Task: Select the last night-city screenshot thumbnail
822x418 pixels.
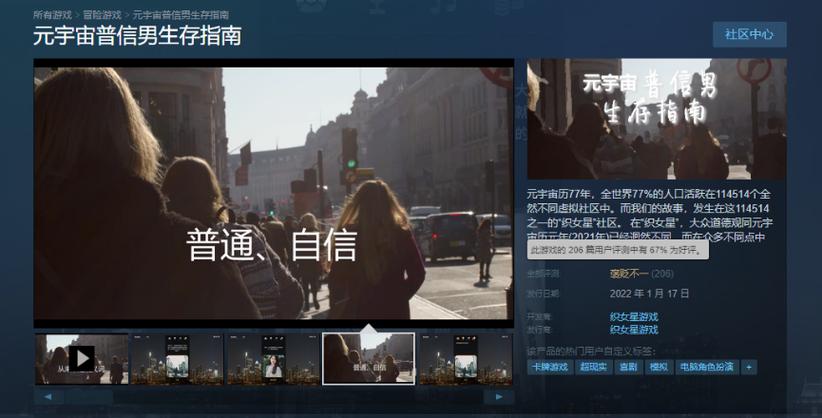Action: (x=466, y=359)
